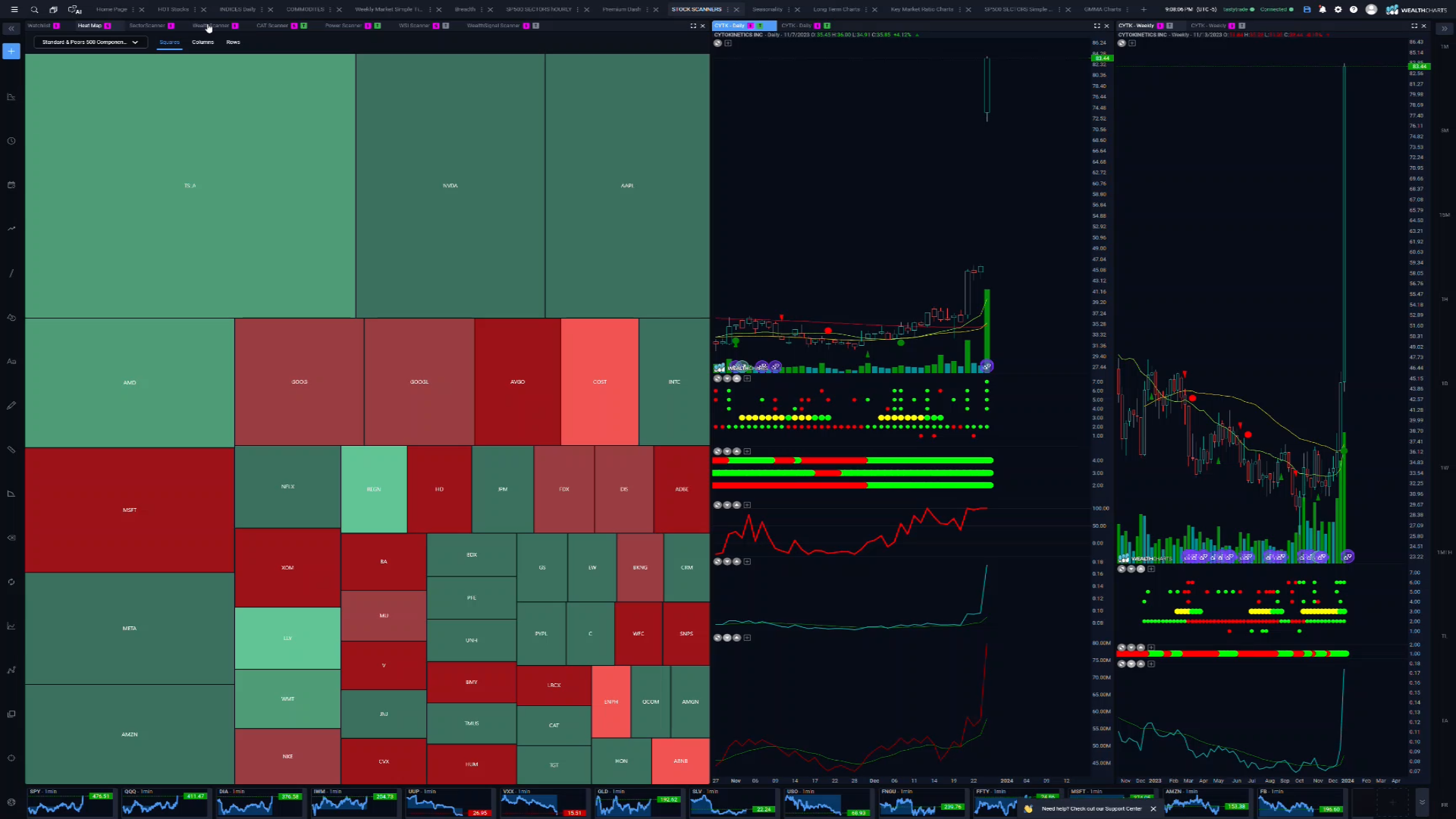The image size is (1456, 819).
Task: Switch to the CAT Scanner panel tab
Action: 272,26
